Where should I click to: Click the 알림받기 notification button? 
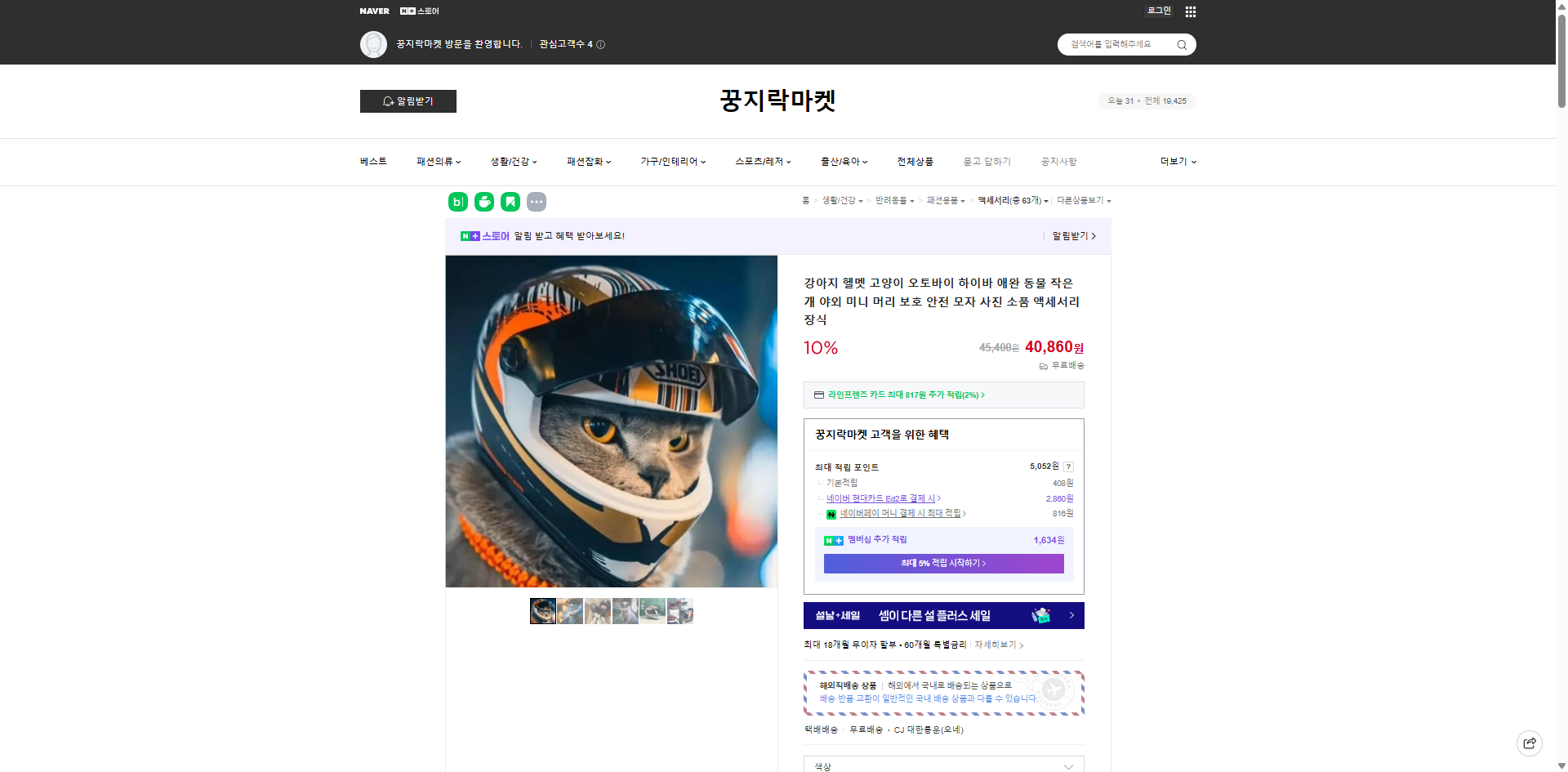(408, 101)
